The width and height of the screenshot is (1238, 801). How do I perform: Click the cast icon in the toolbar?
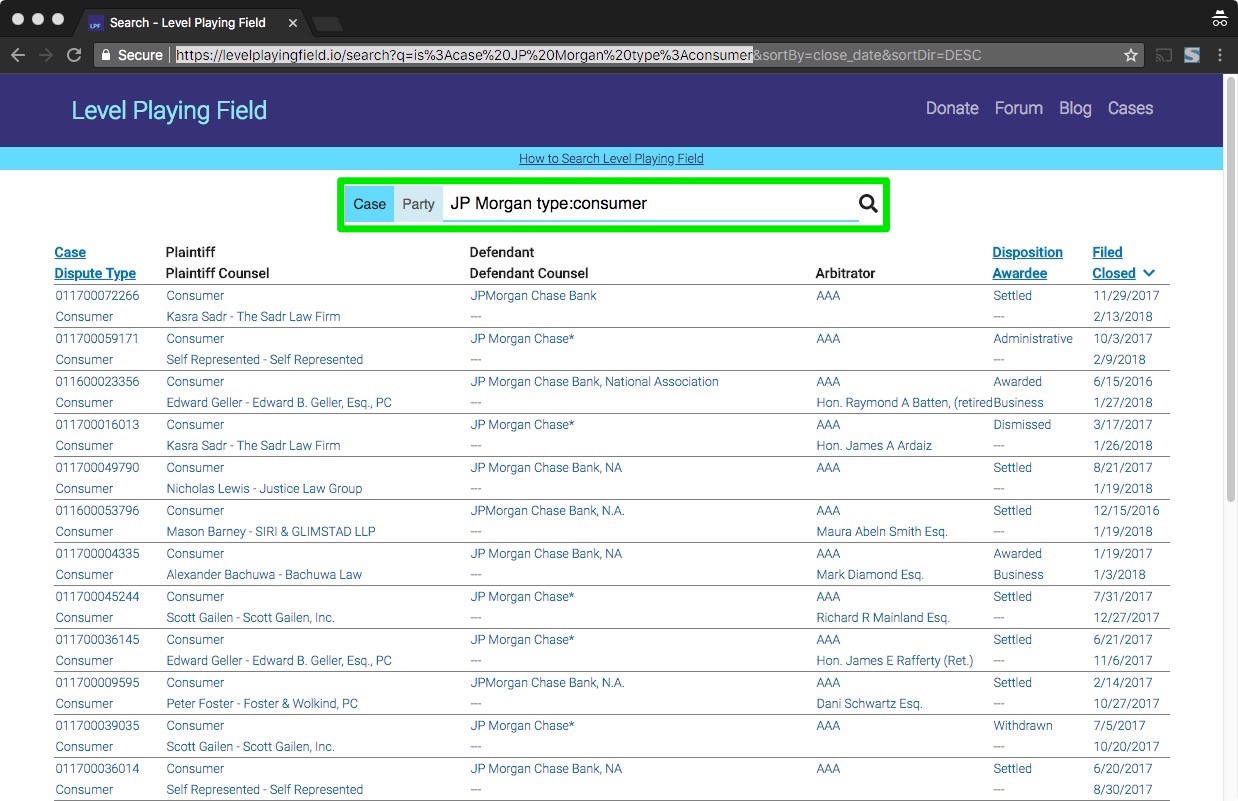tap(1164, 56)
